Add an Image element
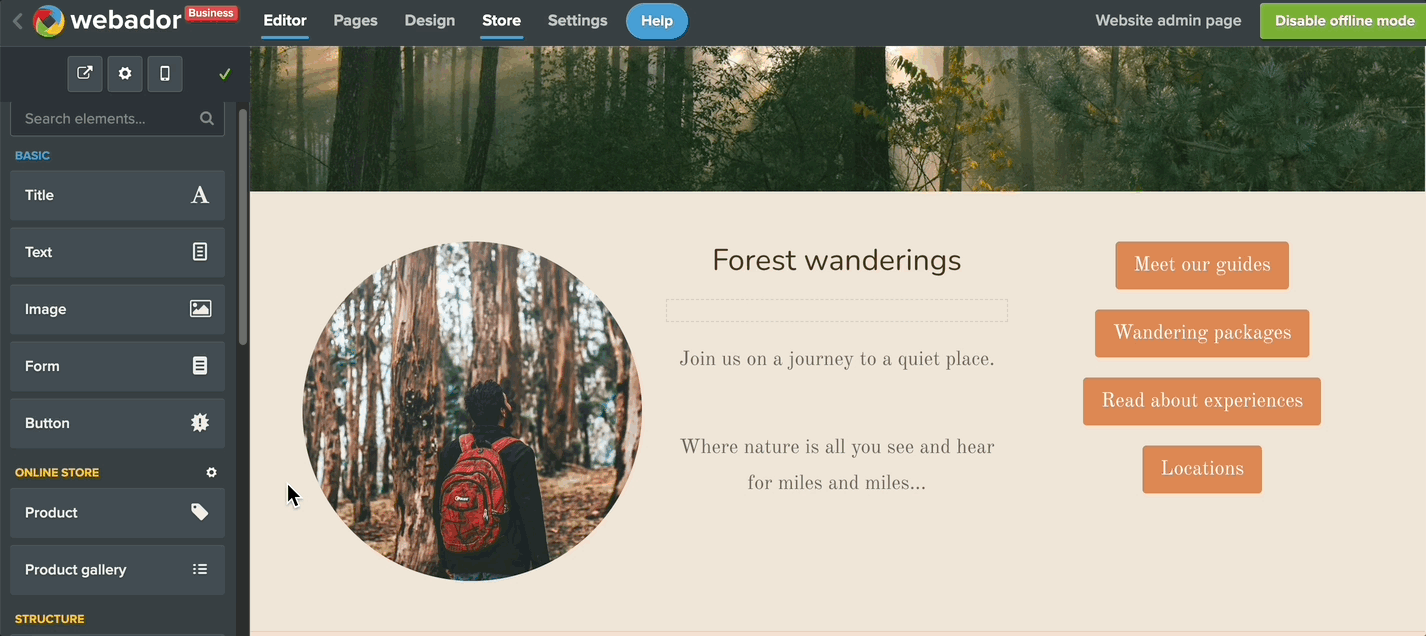 118,309
